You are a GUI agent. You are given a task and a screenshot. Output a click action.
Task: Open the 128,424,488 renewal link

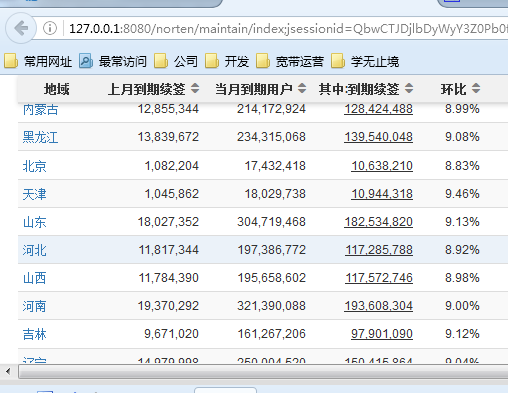tap(378, 109)
